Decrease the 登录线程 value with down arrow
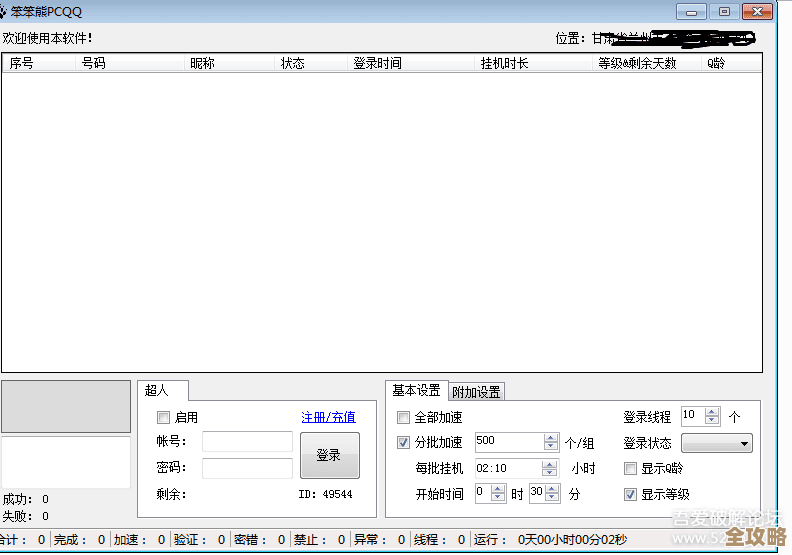The image size is (792, 555). click(712, 420)
